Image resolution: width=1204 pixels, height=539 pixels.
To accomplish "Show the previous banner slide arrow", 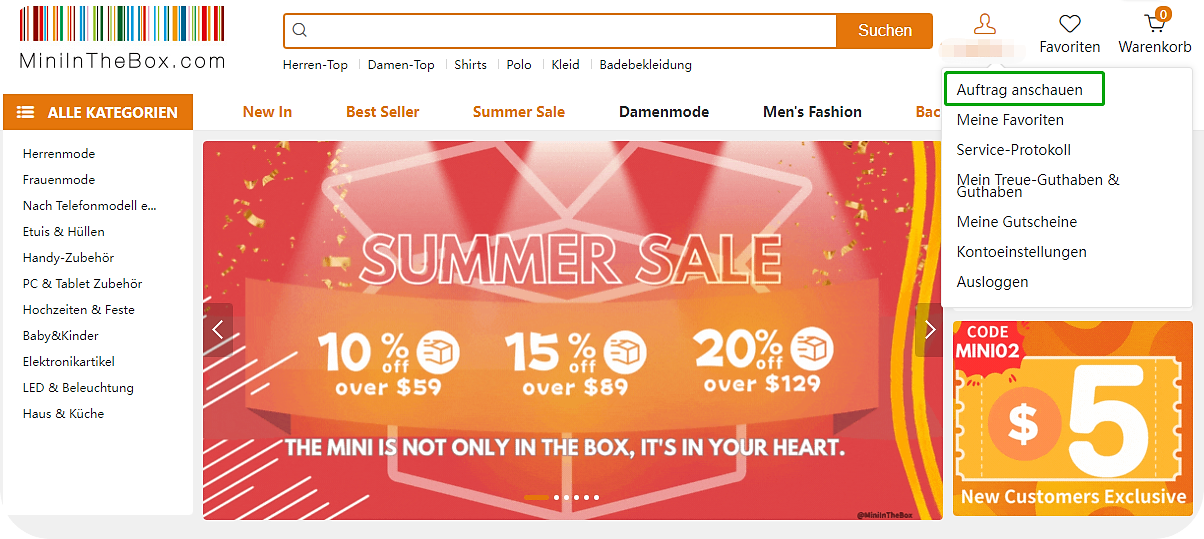I will [217, 330].
